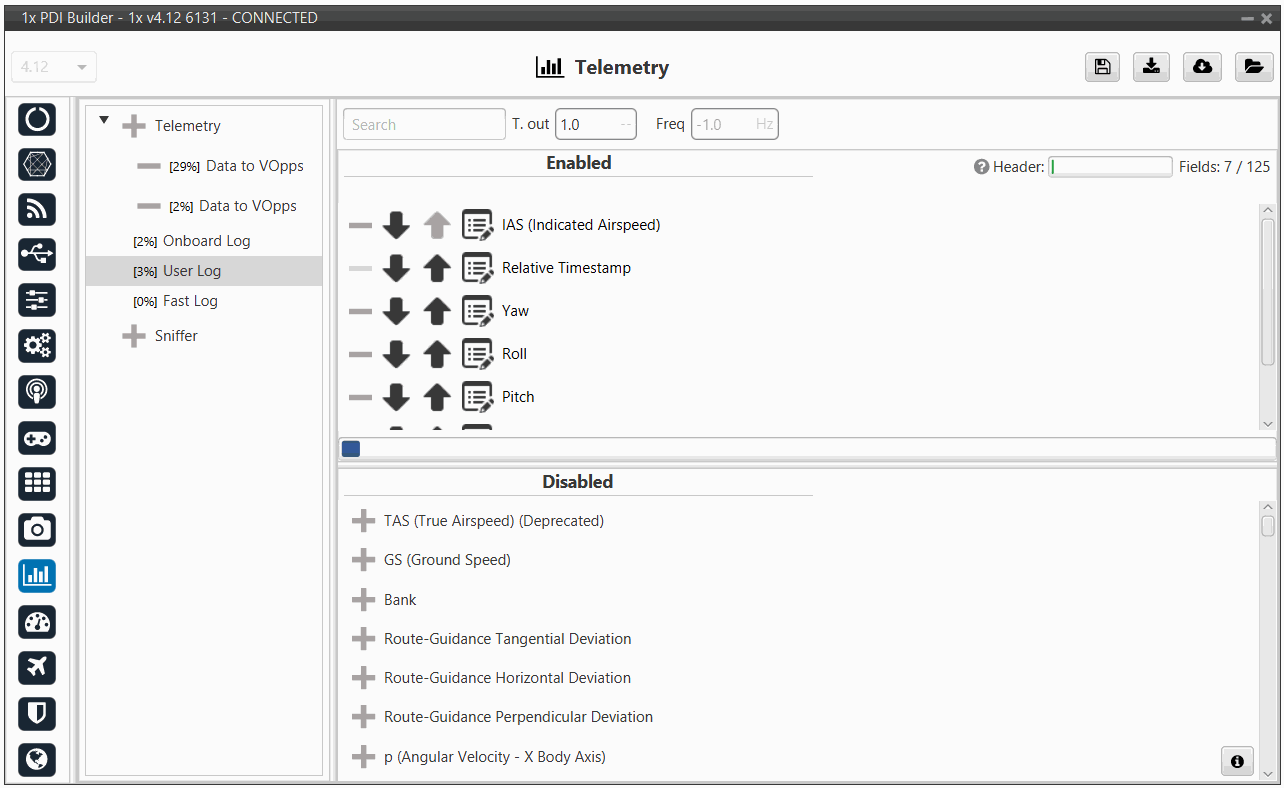The height and width of the screenshot is (788, 1284).
Task: Move Pitch field up in list
Action: click(436, 397)
